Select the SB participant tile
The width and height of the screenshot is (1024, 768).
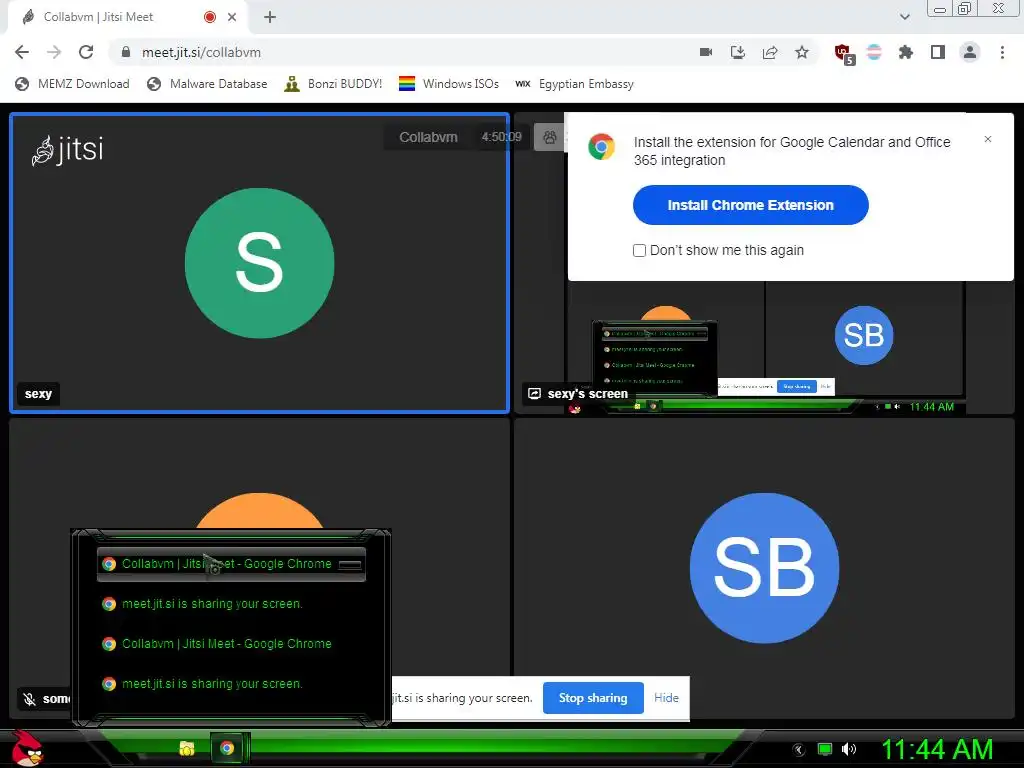(x=764, y=568)
